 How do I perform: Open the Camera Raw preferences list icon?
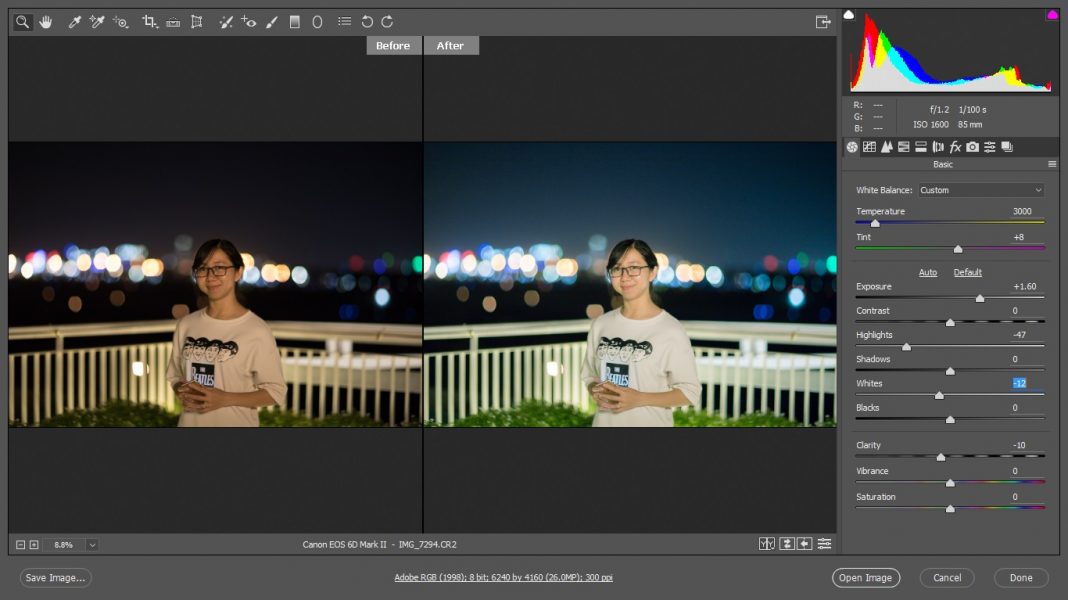tap(345, 22)
